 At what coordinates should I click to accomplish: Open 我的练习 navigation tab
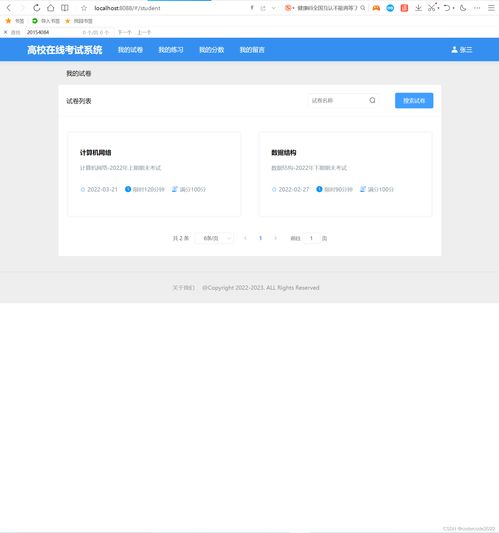pyautogui.click(x=171, y=50)
